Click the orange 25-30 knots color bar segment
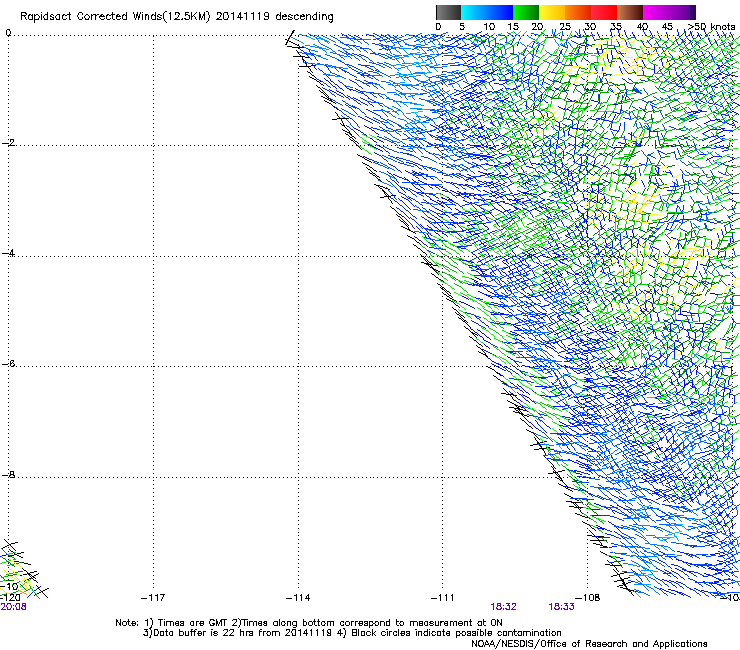Screen dimensions: 740x650 pyautogui.click(x=578, y=12)
